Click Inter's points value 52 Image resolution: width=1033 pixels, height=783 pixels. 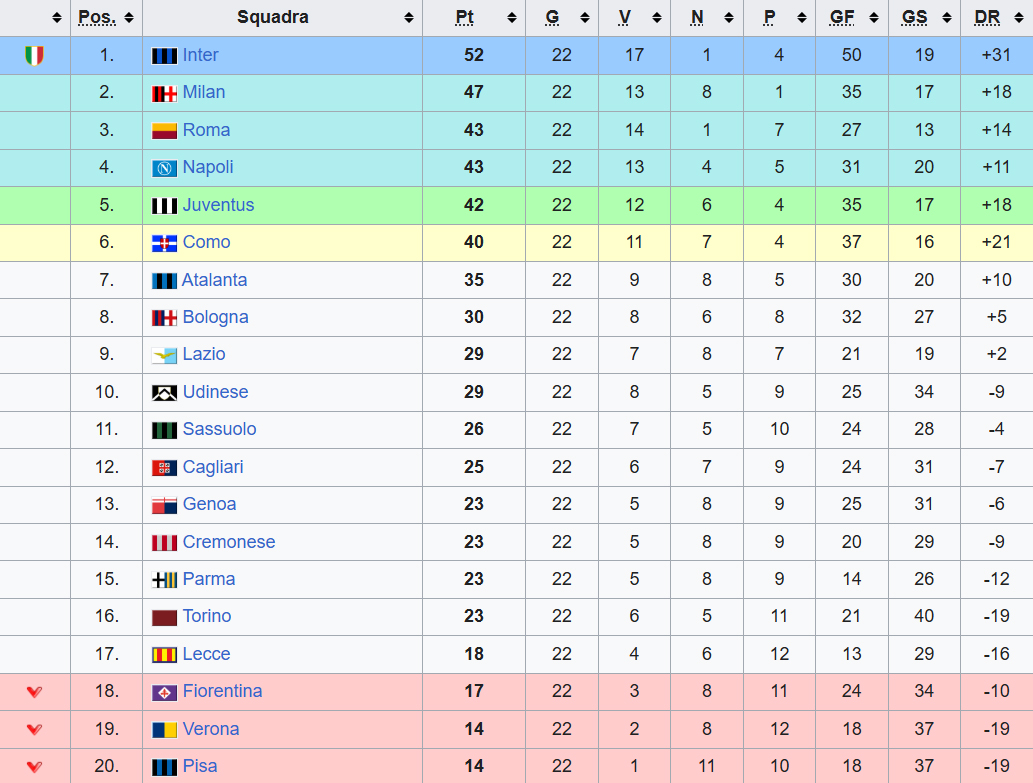[x=474, y=56]
